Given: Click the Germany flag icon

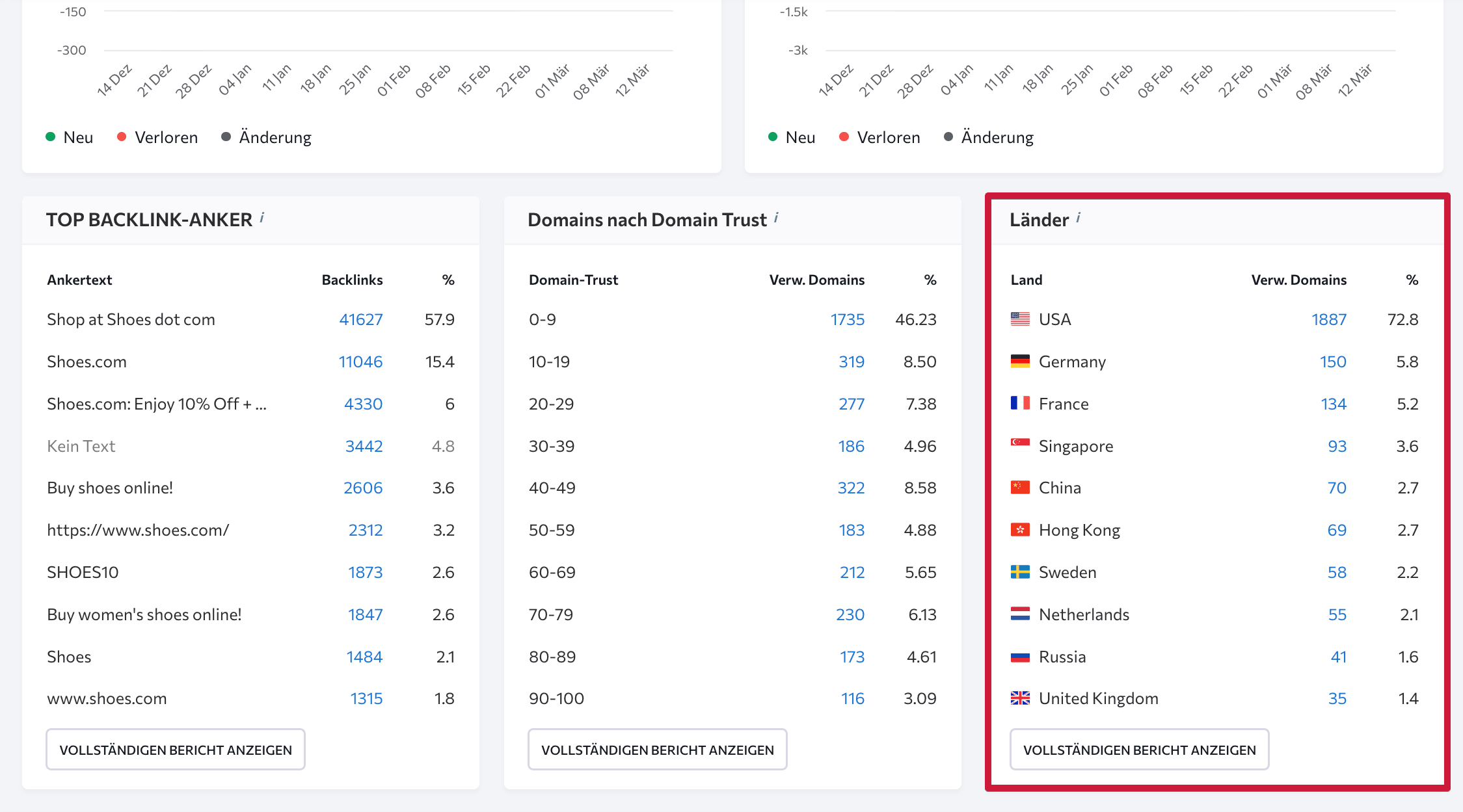Looking at the screenshot, I should pyautogui.click(x=1020, y=361).
